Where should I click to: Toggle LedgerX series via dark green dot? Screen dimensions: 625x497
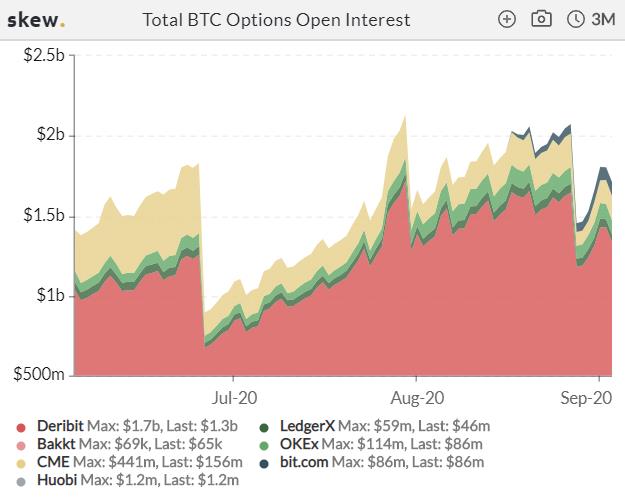[264, 428]
